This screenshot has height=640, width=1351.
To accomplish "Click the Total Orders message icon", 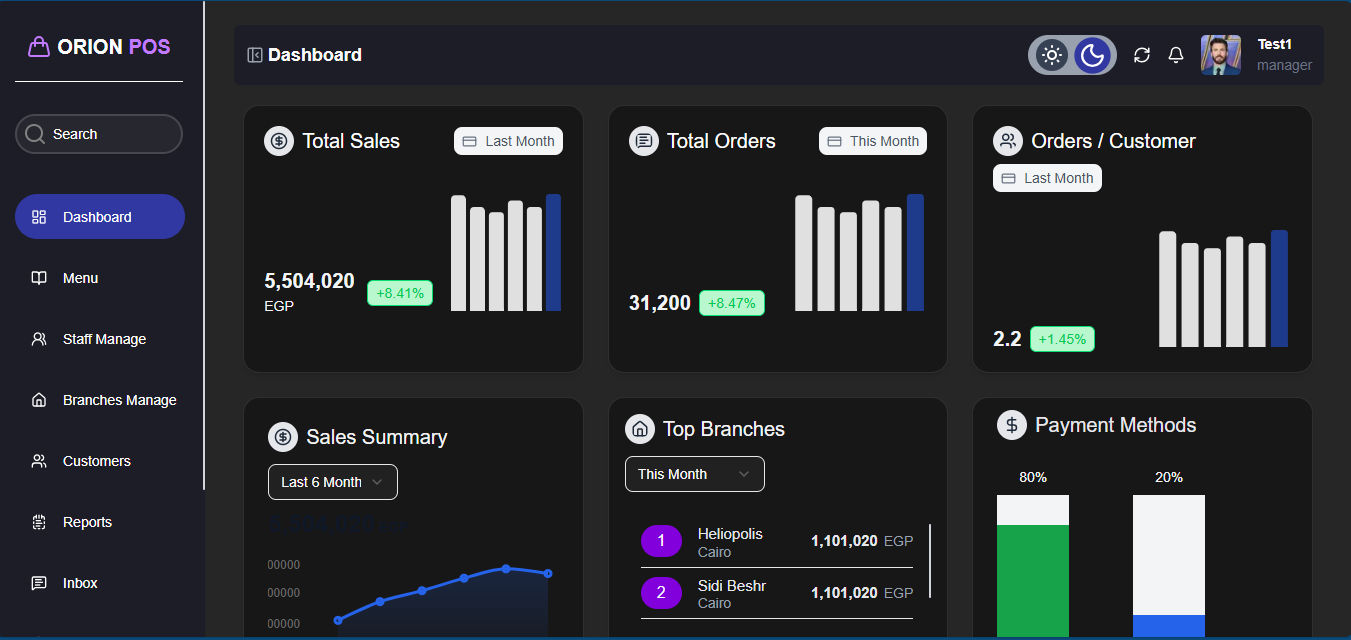I will tap(644, 141).
